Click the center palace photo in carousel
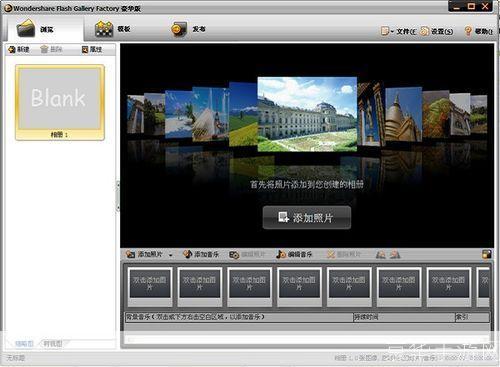500x367 pixels. point(307,114)
